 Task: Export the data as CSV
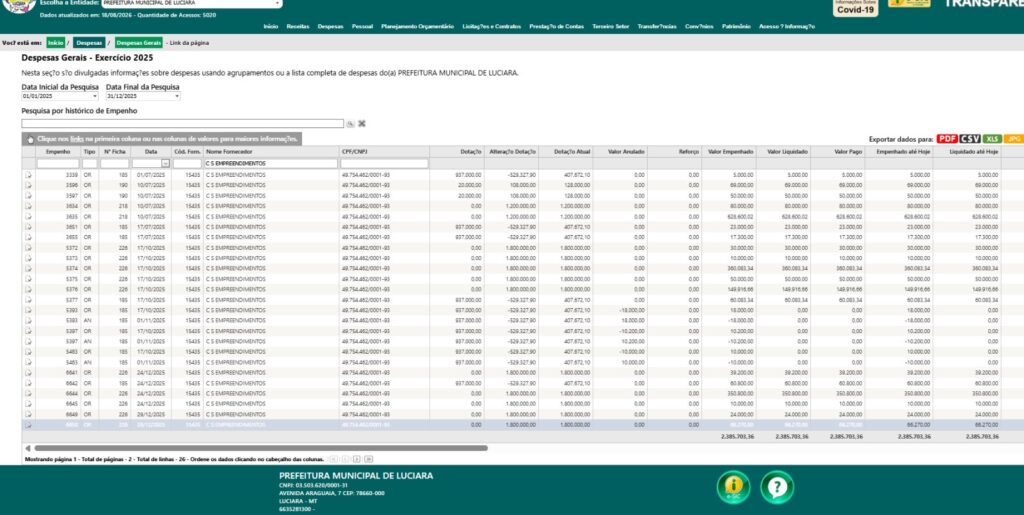(969, 139)
